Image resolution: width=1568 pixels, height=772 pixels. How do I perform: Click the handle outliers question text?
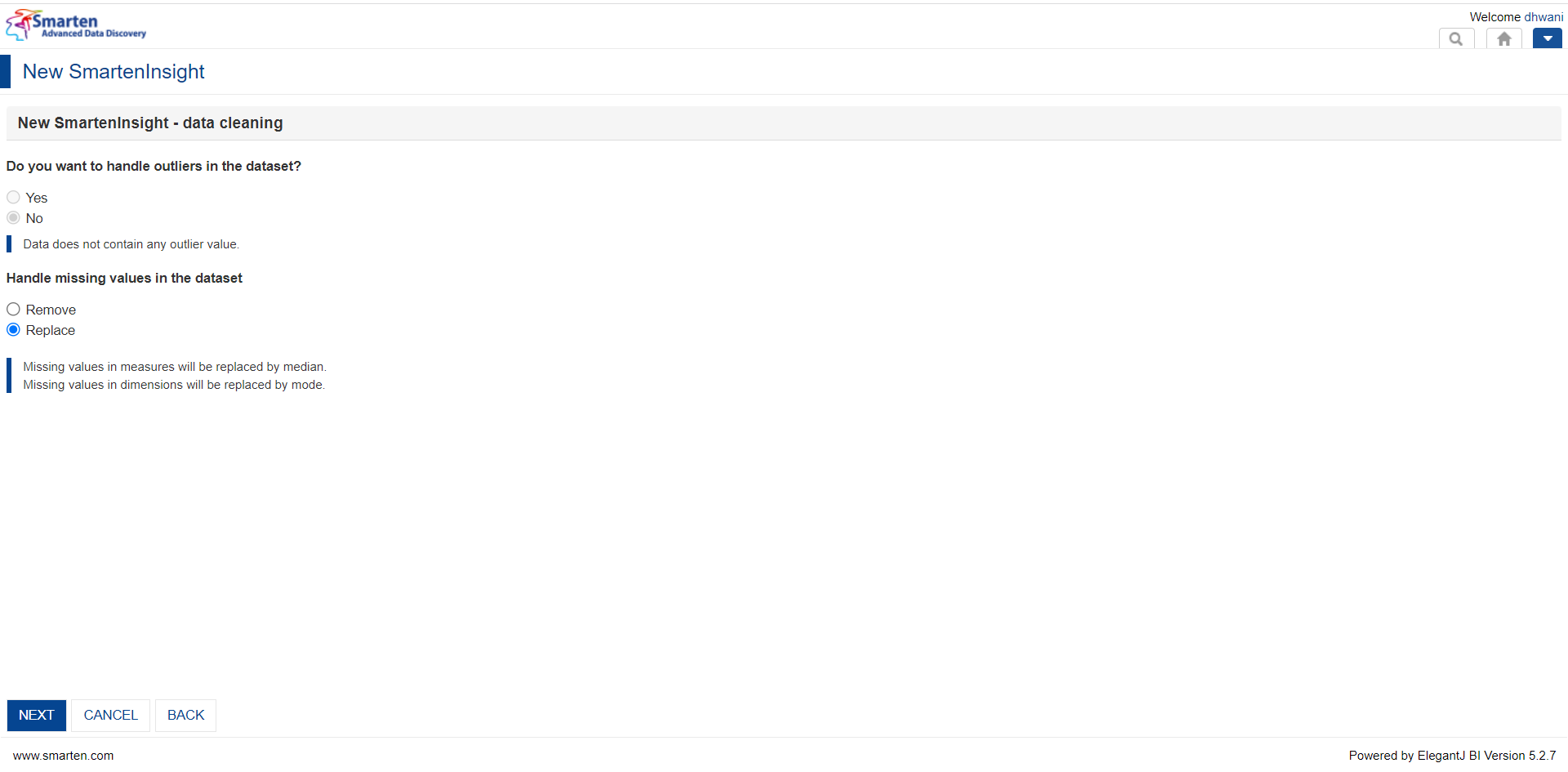coord(154,166)
